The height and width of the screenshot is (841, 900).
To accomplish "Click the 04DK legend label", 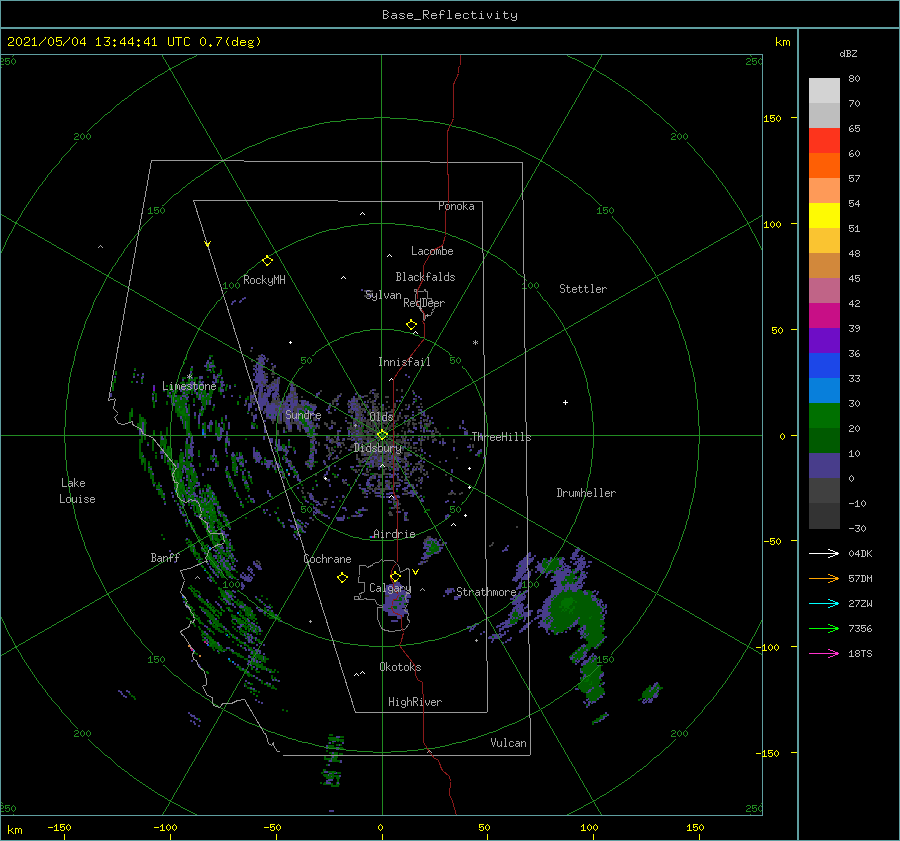I will point(860,553).
